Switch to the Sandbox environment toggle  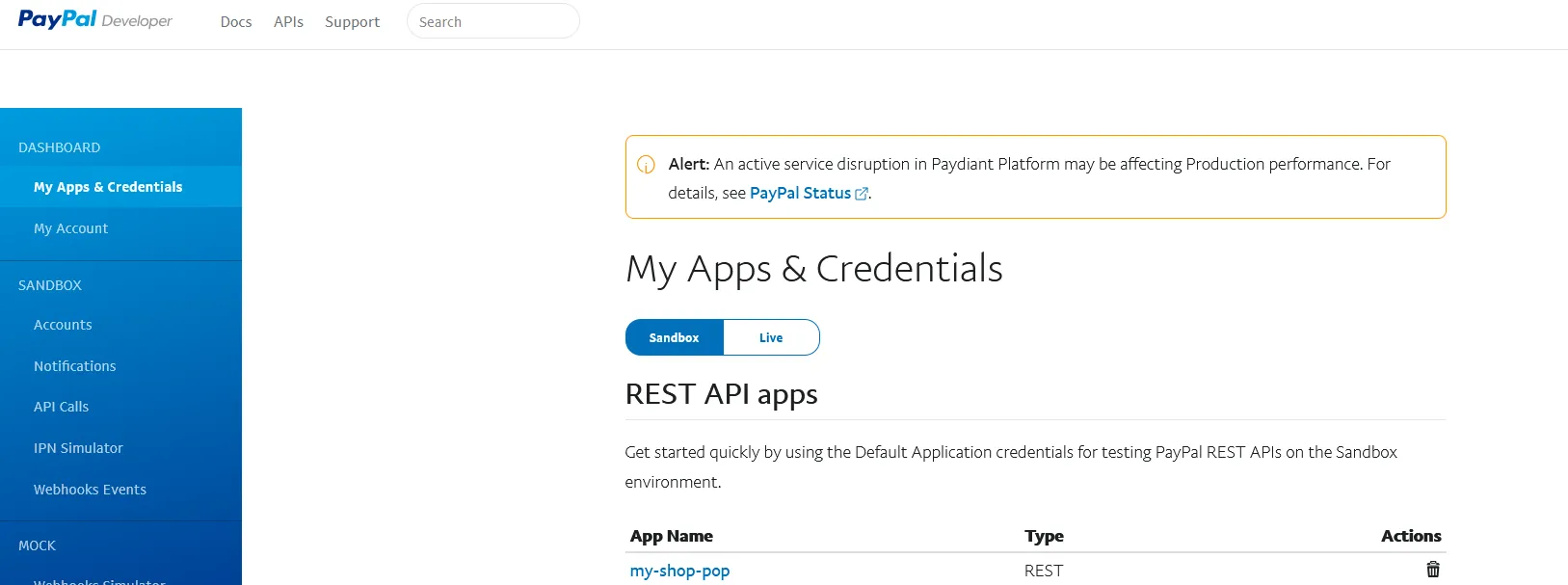click(674, 337)
